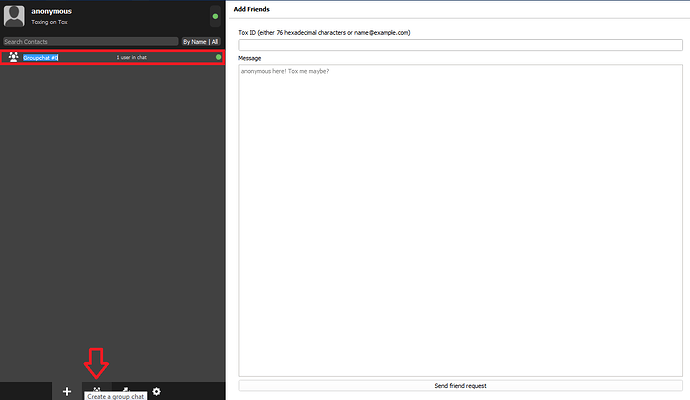690x400 pixels.
Task: Click the Message label above the text box
Action: pos(249,58)
